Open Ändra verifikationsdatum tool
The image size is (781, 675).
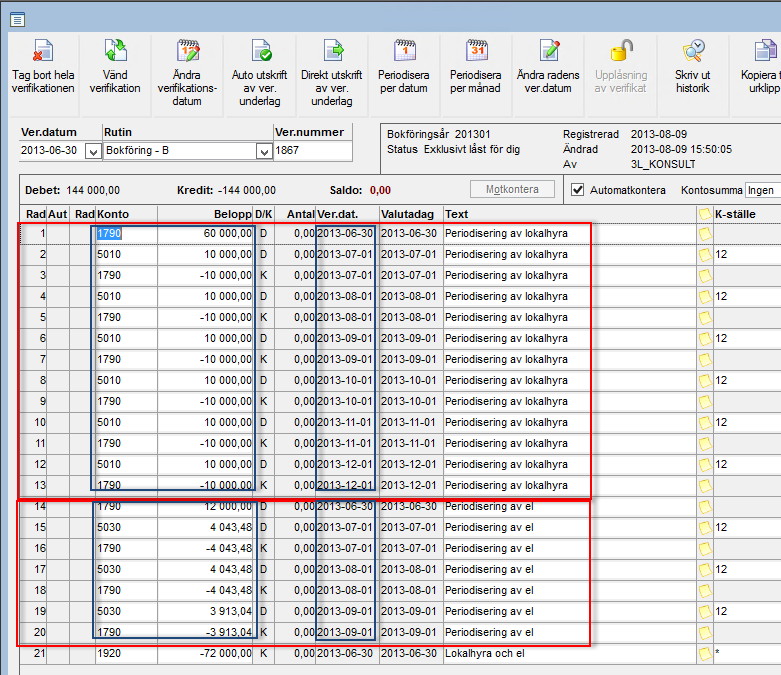click(x=187, y=51)
